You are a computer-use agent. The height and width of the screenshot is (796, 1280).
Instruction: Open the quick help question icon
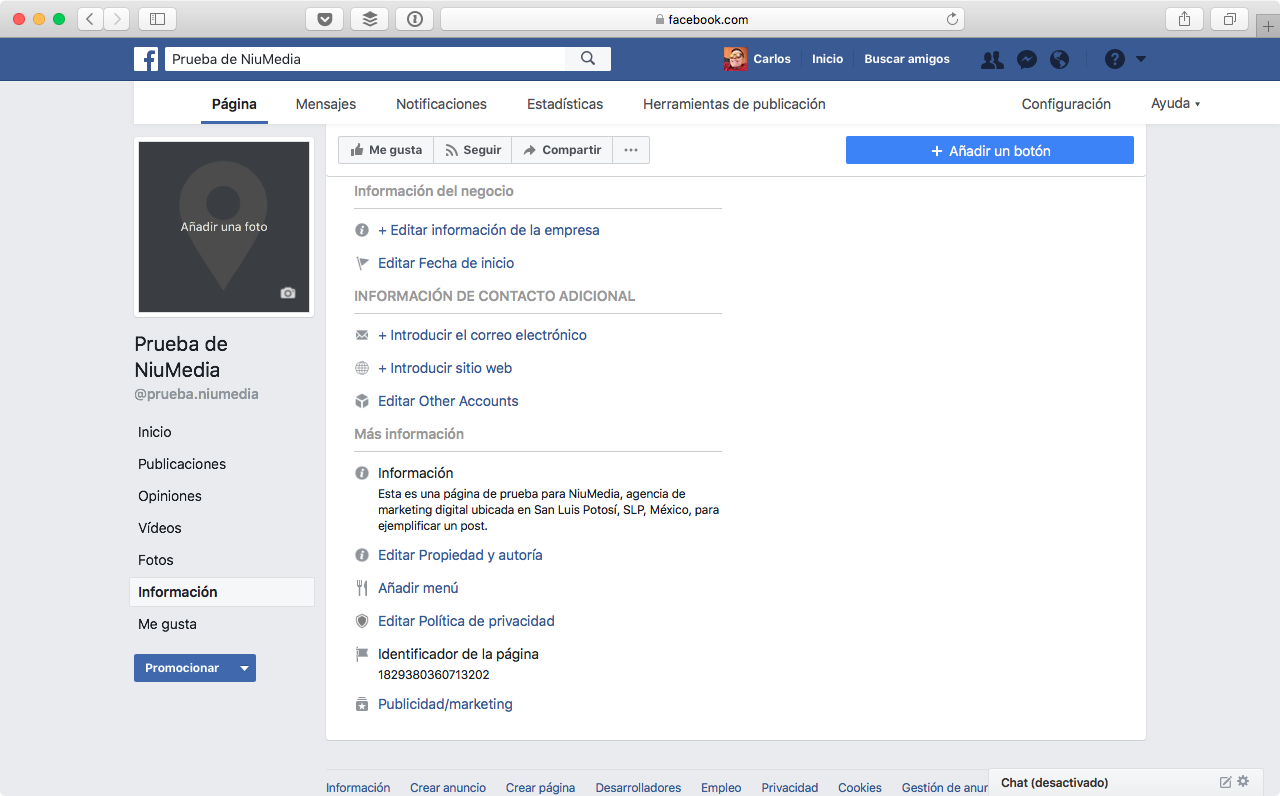[x=1115, y=59]
